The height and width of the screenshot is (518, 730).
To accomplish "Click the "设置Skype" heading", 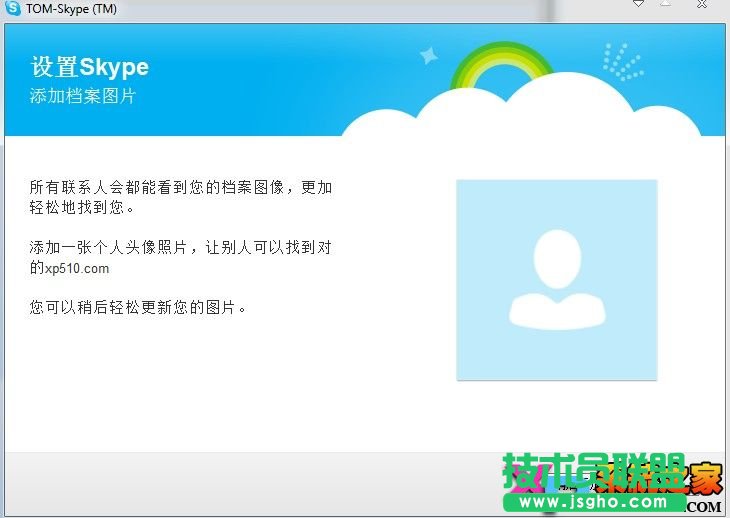I will tap(90, 67).
